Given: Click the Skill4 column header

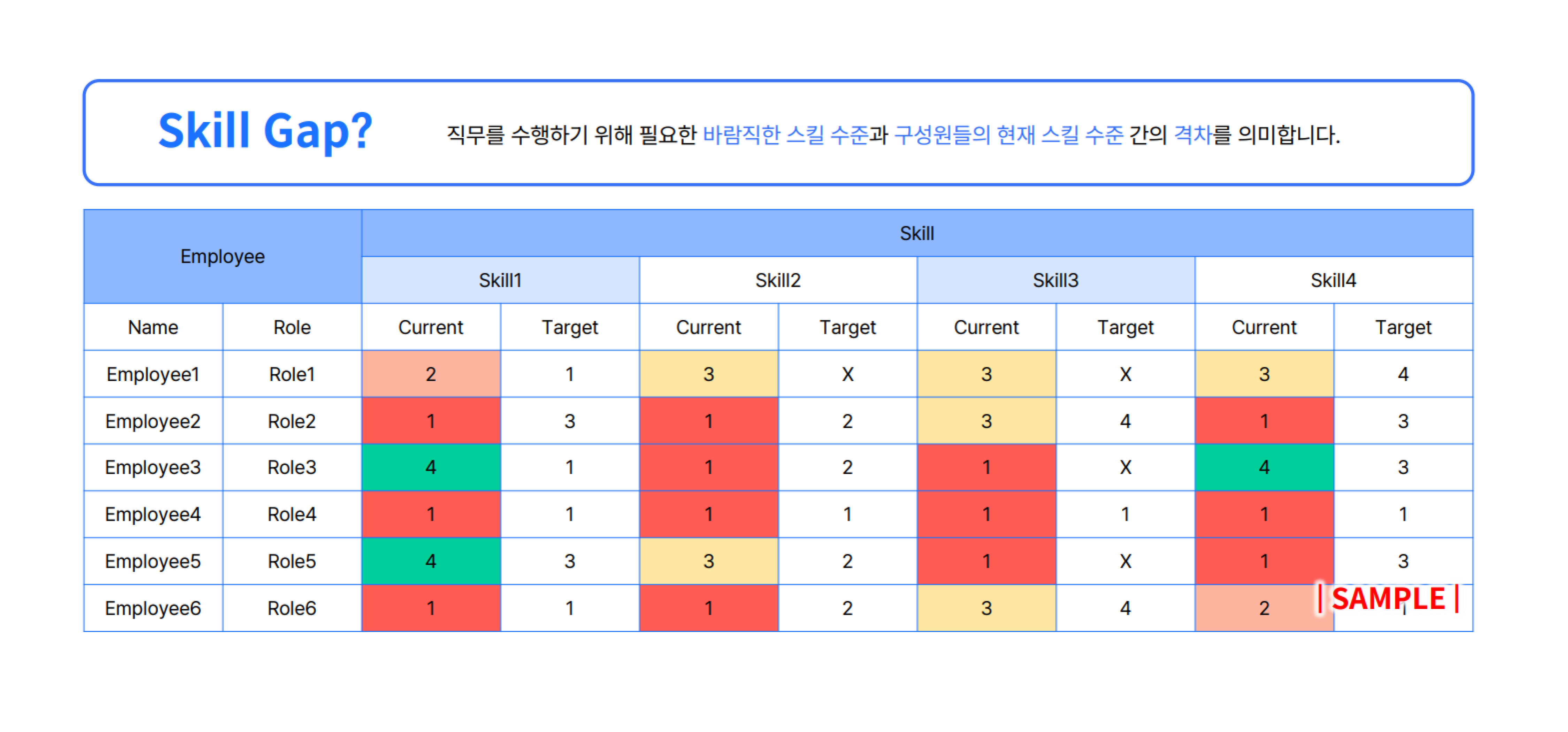Looking at the screenshot, I should 1333,280.
